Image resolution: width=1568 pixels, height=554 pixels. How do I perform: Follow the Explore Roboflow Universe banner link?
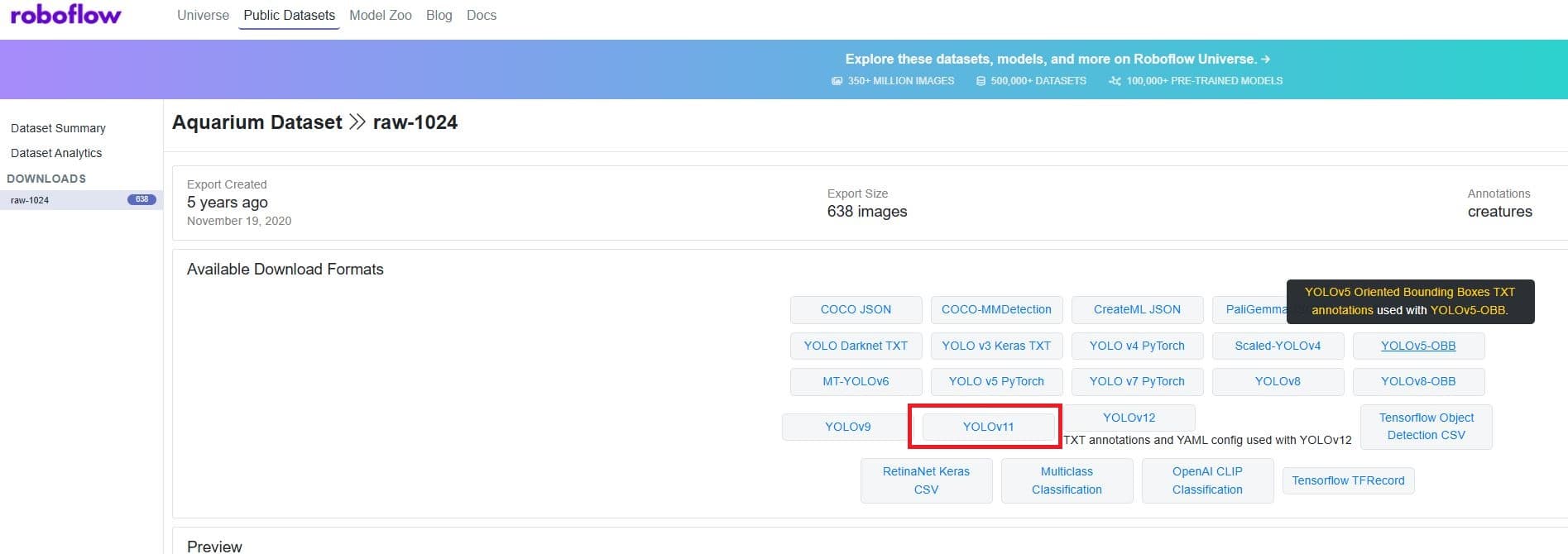pyautogui.click(x=1057, y=59)
